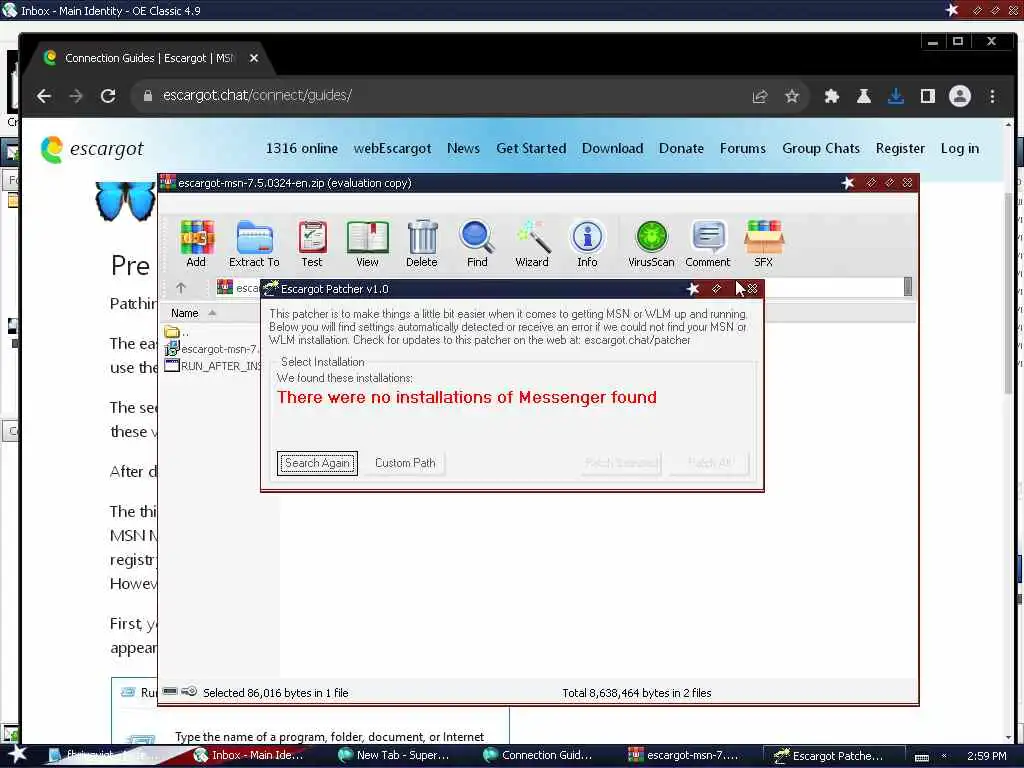Click taskbar escargot-msn-7 WinRAR button
1024x768 pixels.
(x=684, y=756)
